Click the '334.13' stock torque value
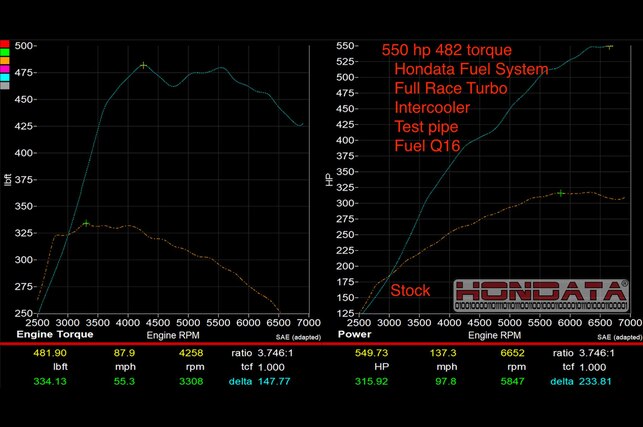Screen dimensions: 643x427 coord(50,381)
